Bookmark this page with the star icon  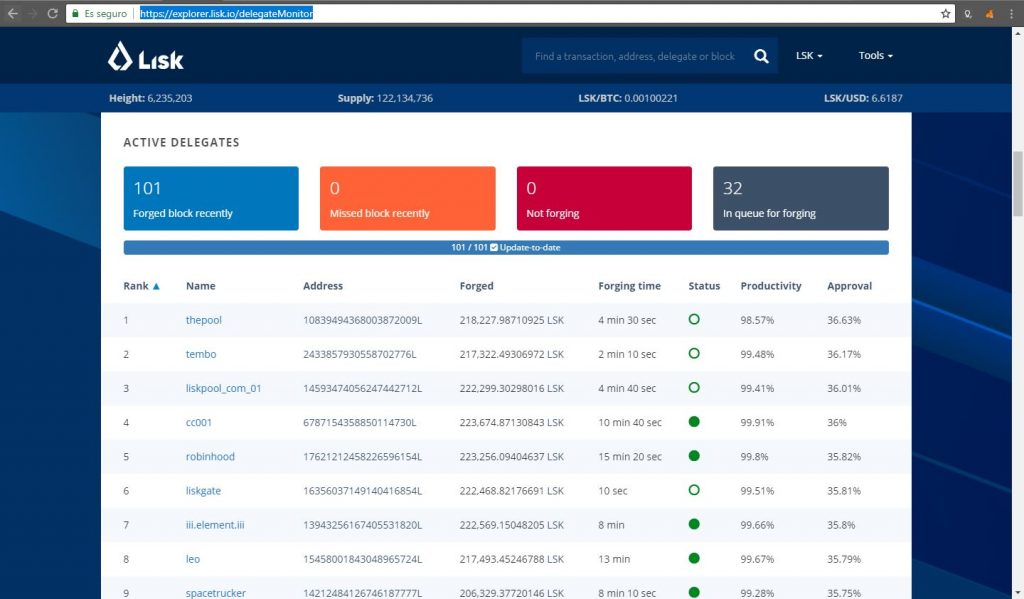pos(945,13)
